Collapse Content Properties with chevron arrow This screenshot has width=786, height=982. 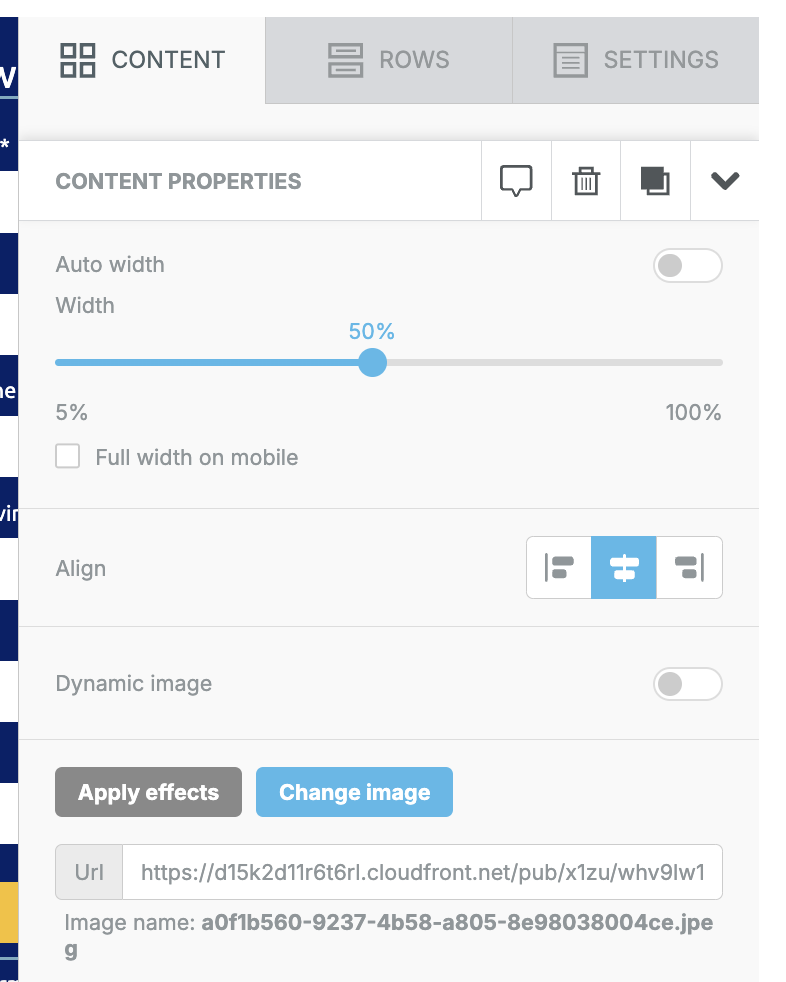[x=725, y=181]
